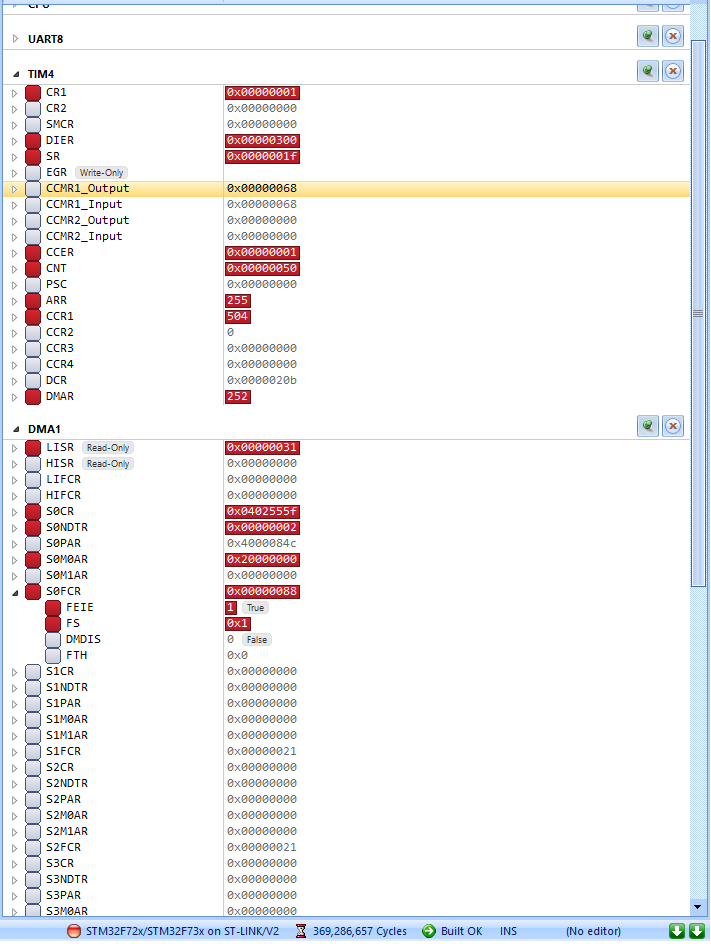Click the red square icon beside S0NDTR
Viewport: 711px width, 944px height.
point(33,528)
